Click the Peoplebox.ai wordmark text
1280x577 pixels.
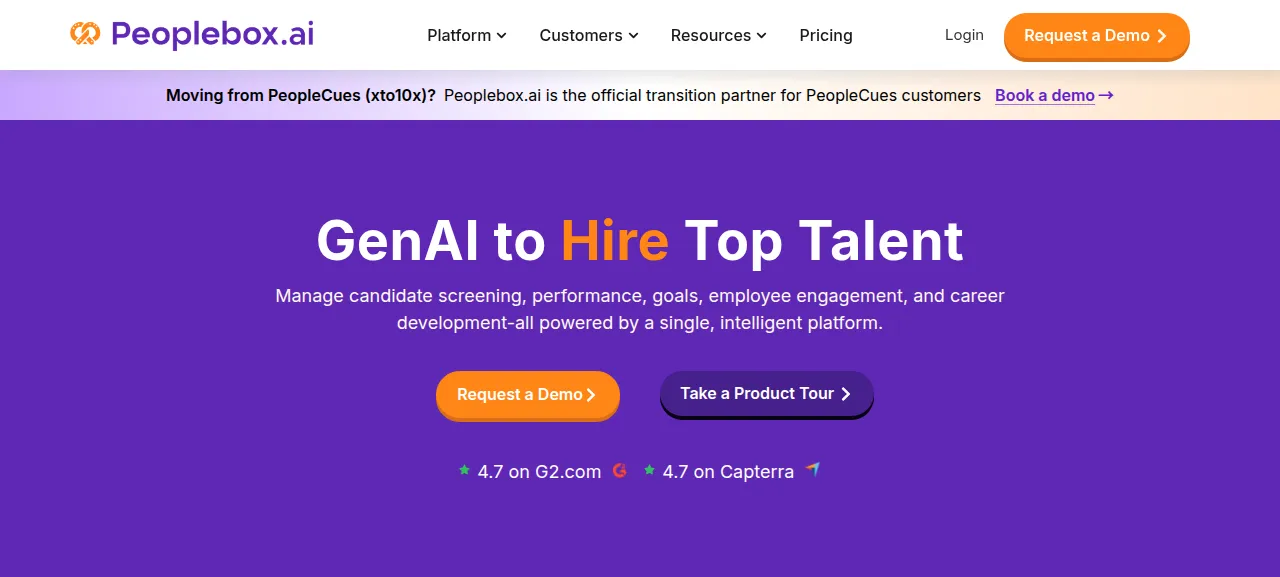point(213,35)
